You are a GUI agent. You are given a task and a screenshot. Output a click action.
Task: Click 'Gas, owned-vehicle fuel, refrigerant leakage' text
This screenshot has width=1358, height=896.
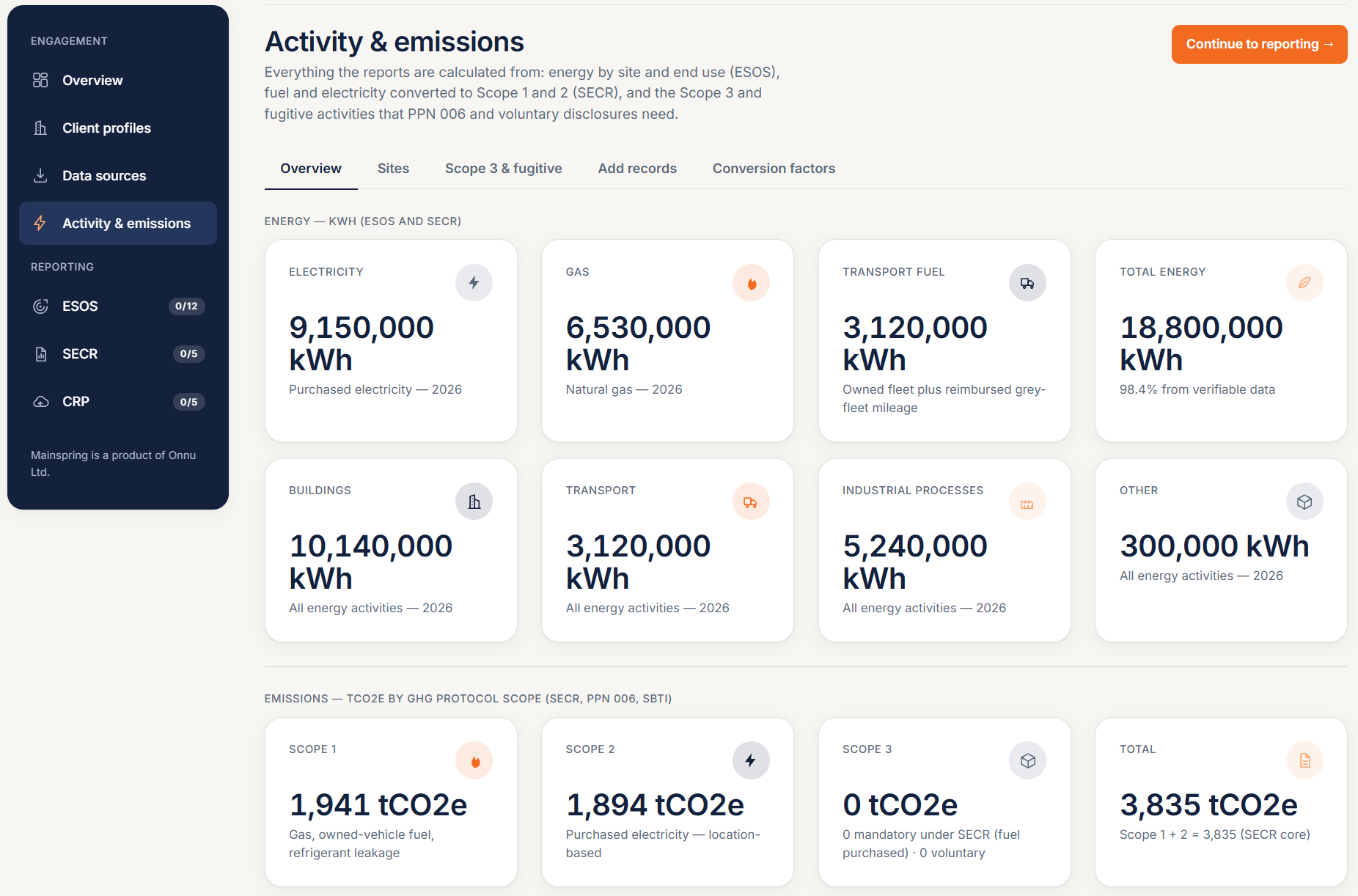(361, 844)
